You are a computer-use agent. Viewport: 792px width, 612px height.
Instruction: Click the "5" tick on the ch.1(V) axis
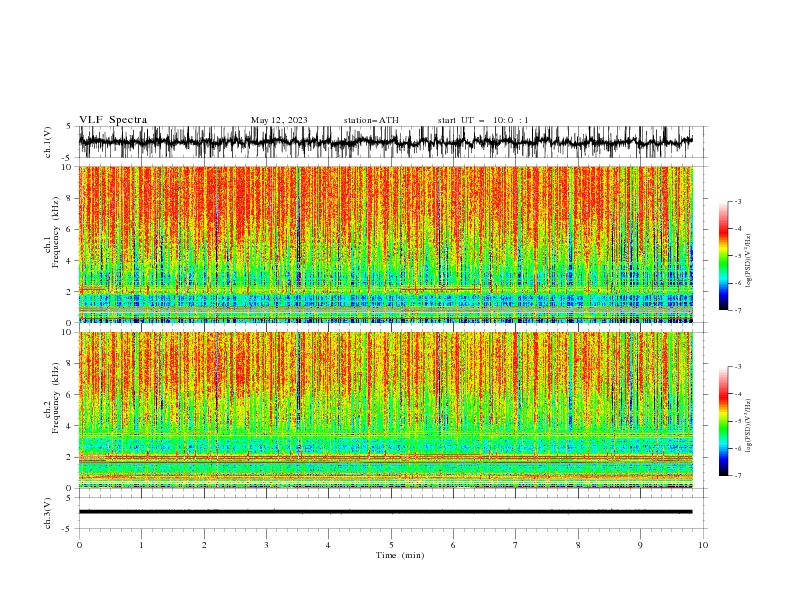(x=70, y=127)
